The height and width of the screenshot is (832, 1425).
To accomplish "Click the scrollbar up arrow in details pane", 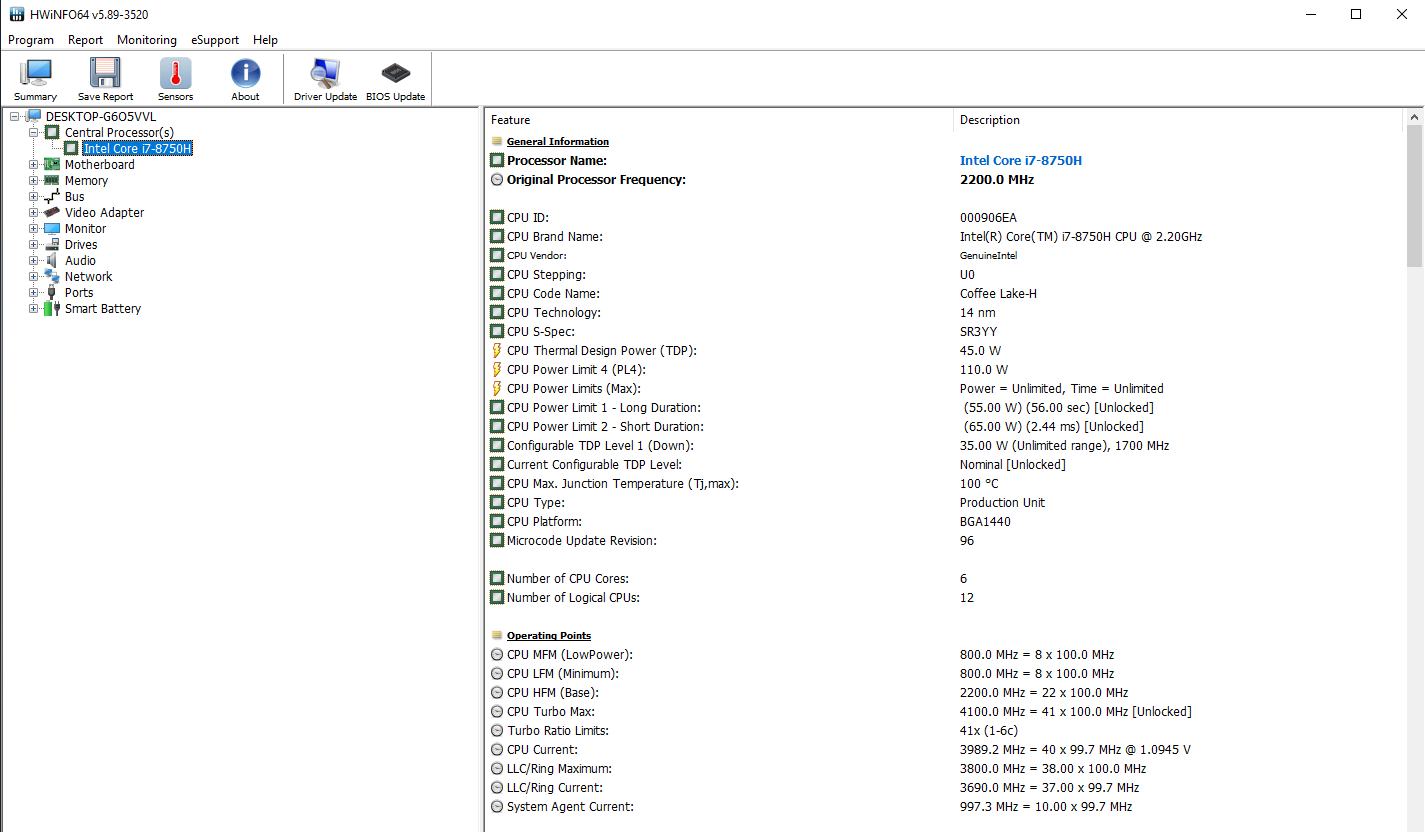I will click(1415, 117).
